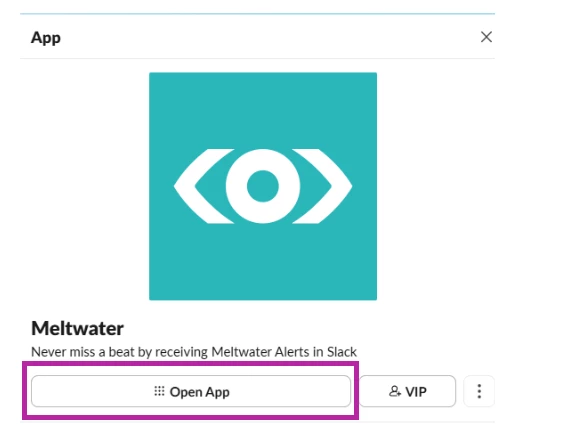Click the 'Open App' text label
The image size is (567, 432).
click(200, 392)
